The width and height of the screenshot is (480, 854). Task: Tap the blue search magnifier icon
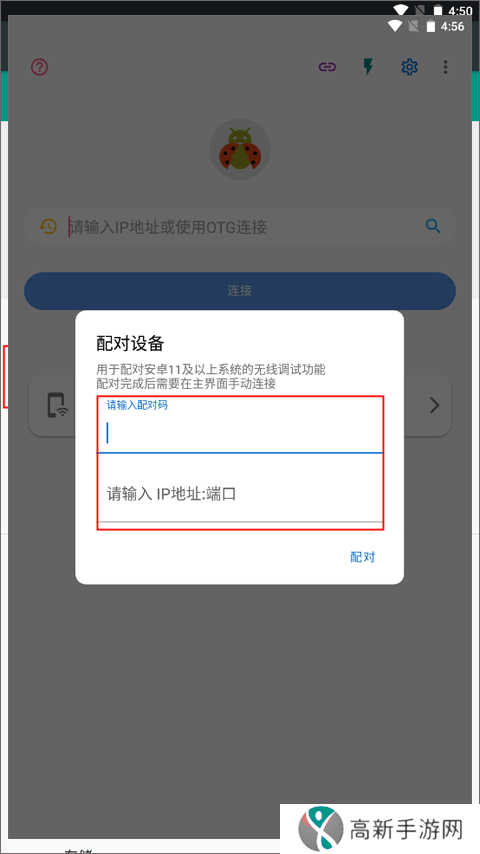tap(433, 226)
